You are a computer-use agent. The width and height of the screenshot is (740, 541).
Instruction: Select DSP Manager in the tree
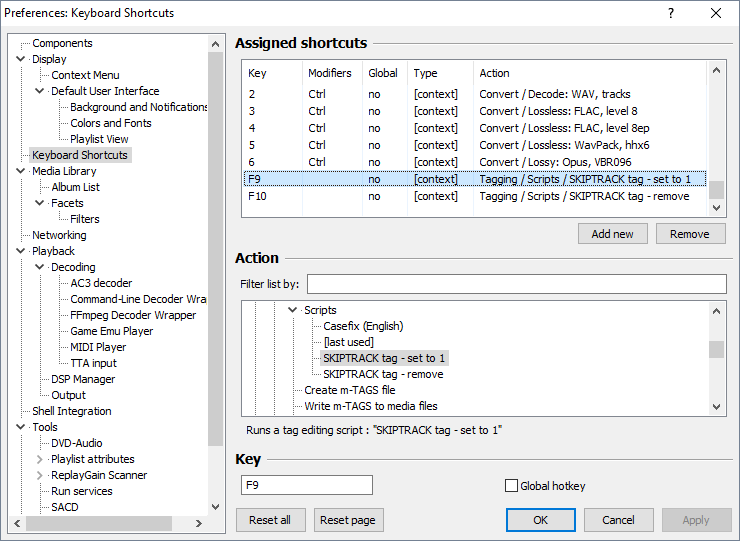pos(83,379)
